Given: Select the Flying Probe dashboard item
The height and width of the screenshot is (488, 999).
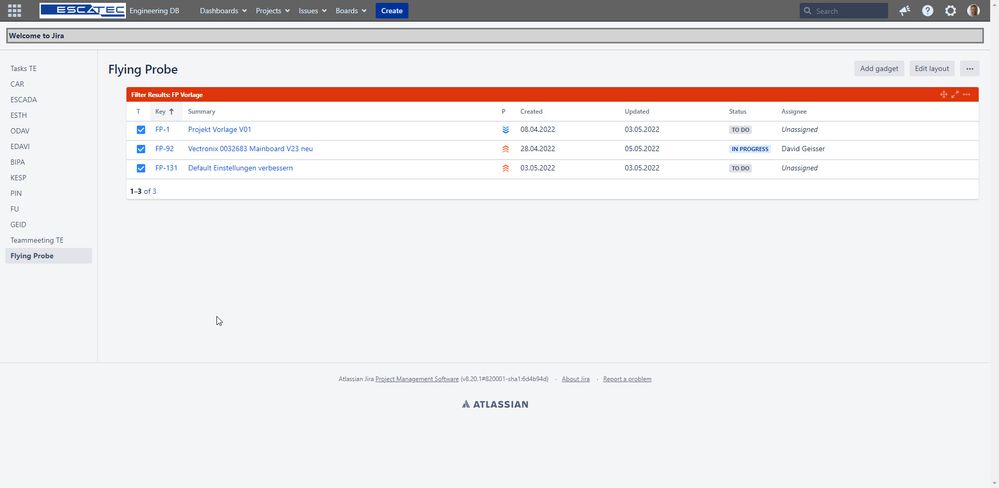Looking at the screenshot, I should point(48,255).
